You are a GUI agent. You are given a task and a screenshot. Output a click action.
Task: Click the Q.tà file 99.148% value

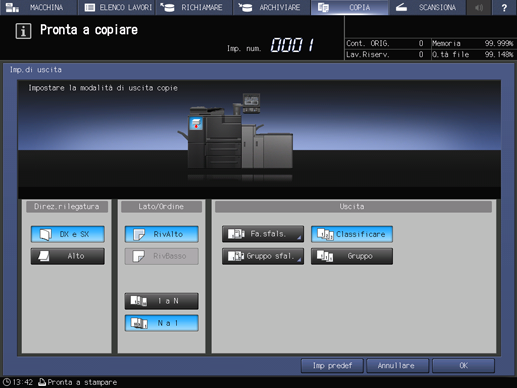[499, 54]
